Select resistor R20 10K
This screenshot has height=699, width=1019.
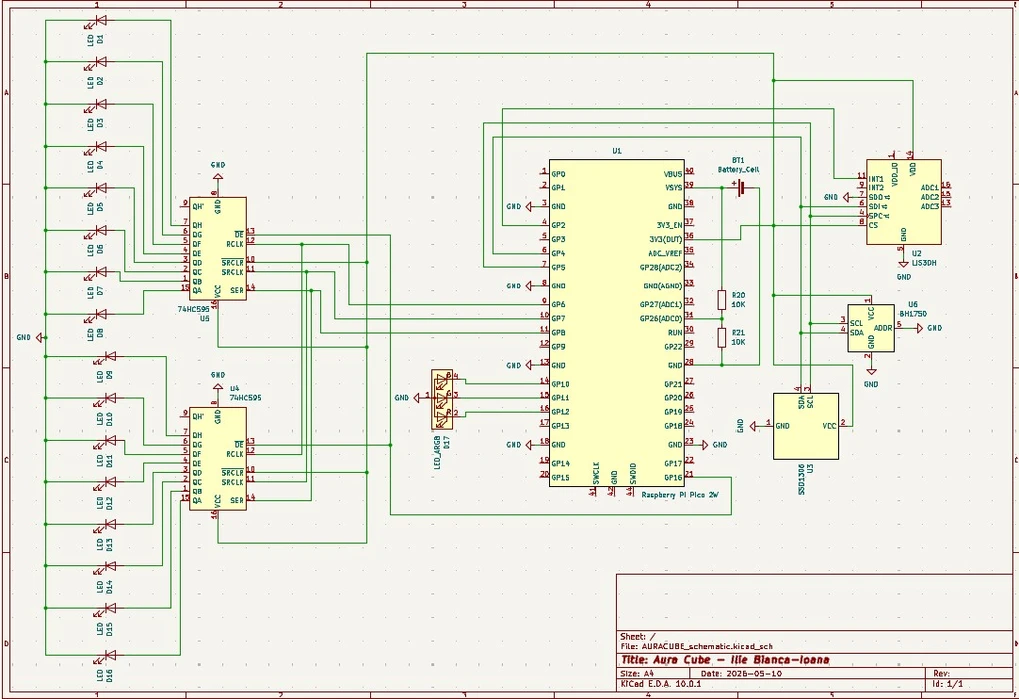tap(722, 299)
